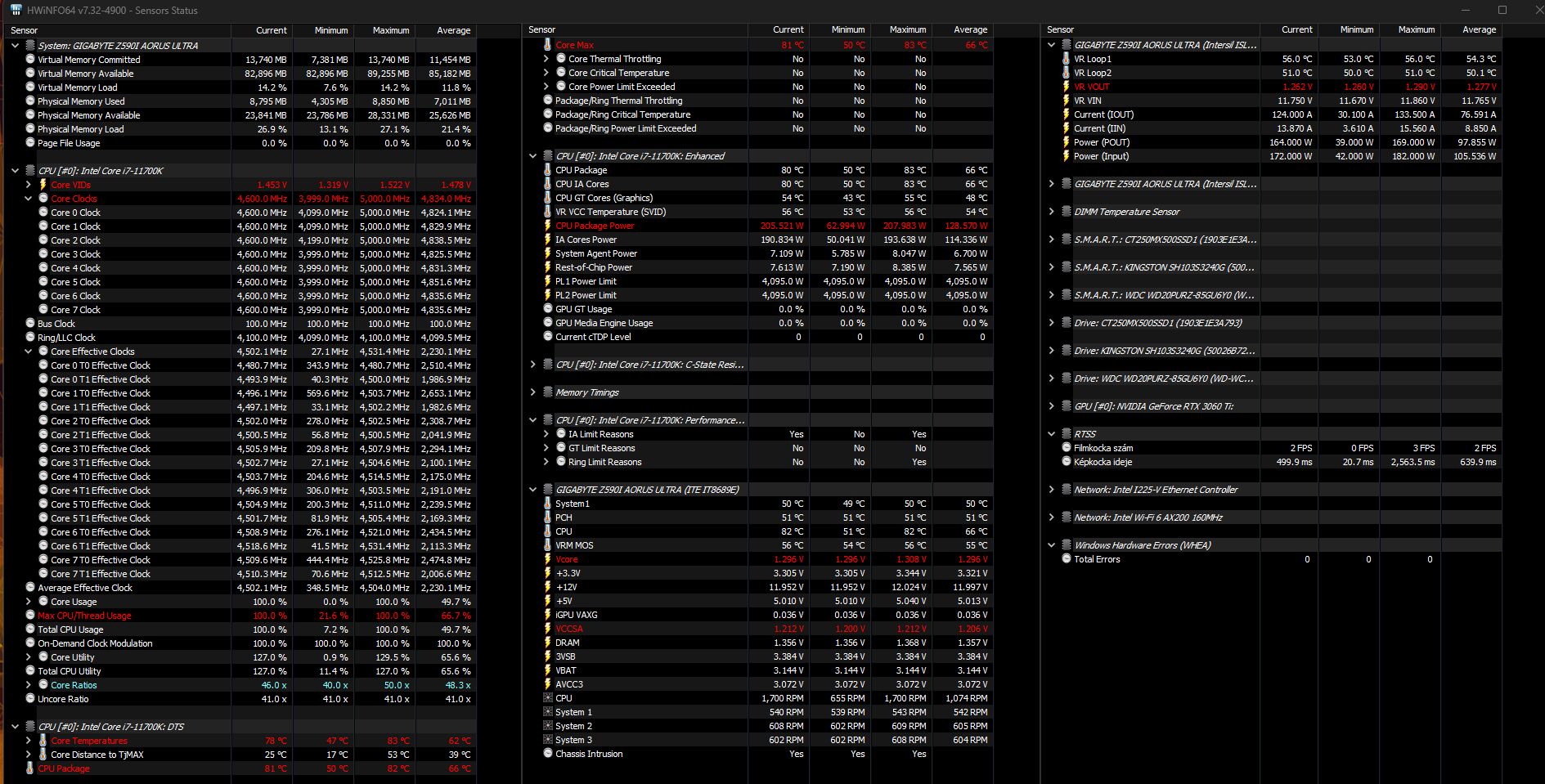1545x784 pixels.
Task: Click the thermometer icon beside CPU Package in DTS section
Action: (x=30, y=768)
